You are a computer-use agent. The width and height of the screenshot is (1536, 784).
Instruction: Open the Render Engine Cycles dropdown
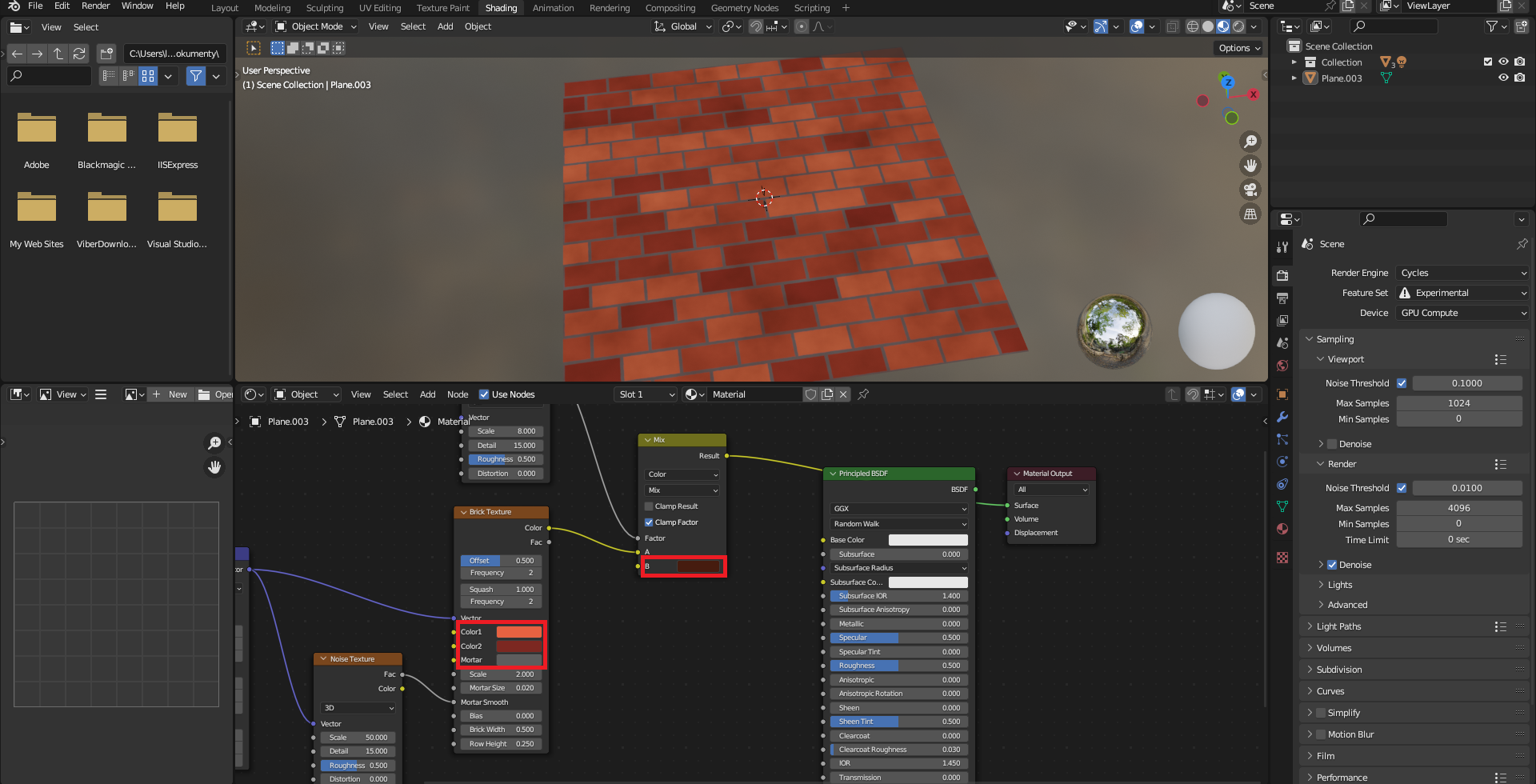(1462, 273)
